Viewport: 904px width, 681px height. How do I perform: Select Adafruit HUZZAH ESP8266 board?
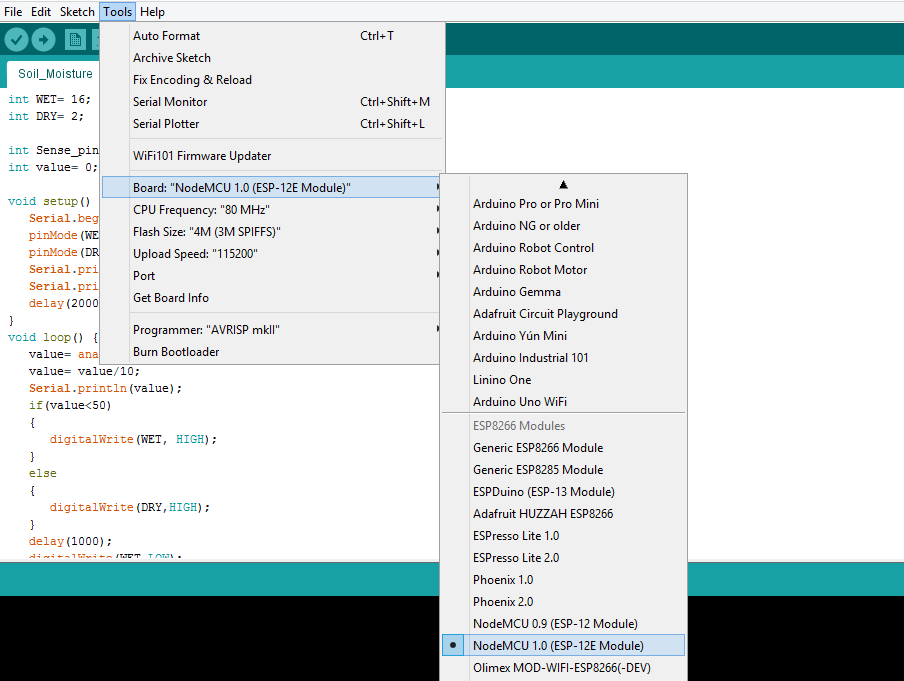(x=543, y=514)
